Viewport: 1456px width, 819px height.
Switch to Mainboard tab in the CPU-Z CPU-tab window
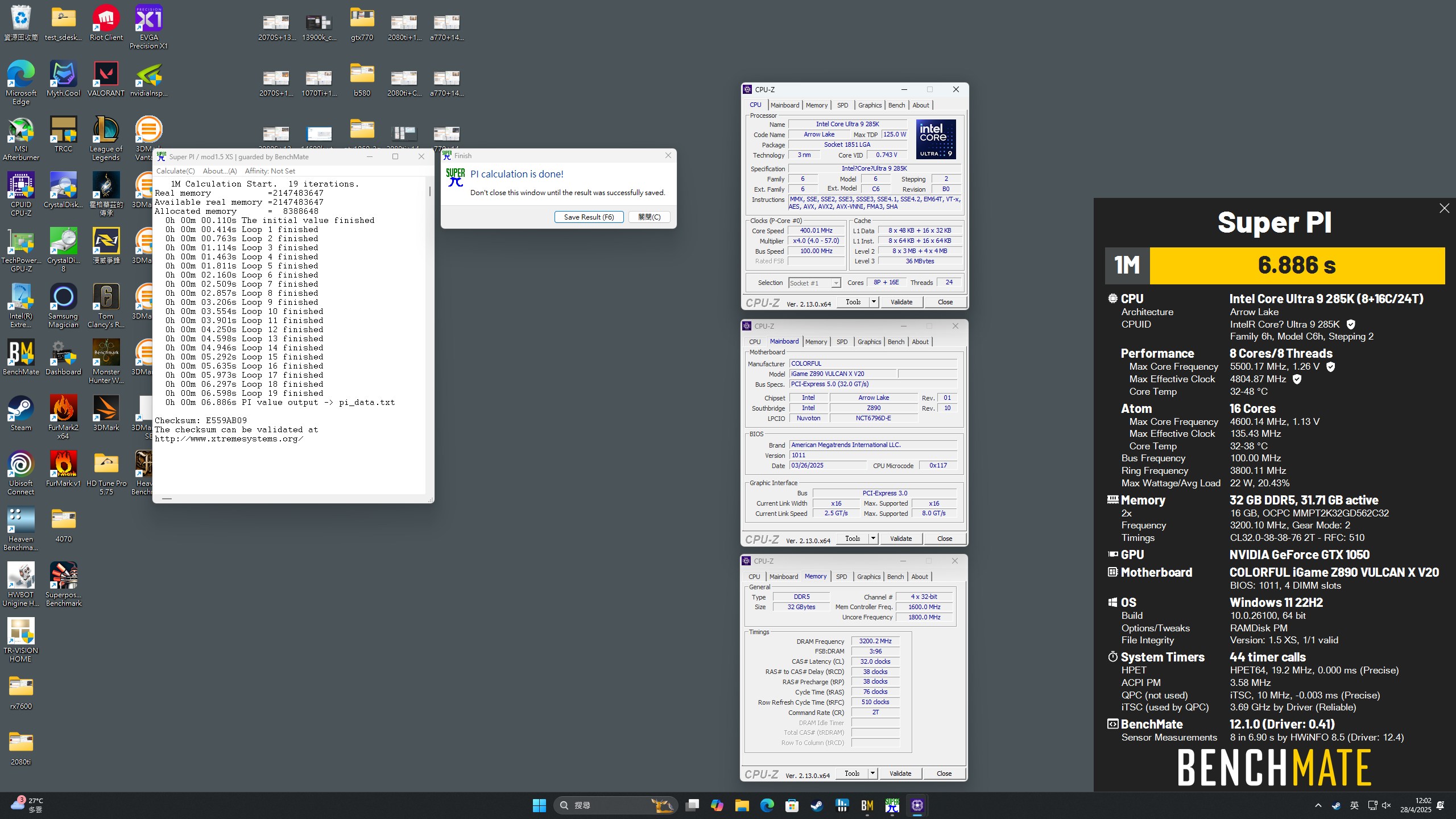click(x=785, y=105)
